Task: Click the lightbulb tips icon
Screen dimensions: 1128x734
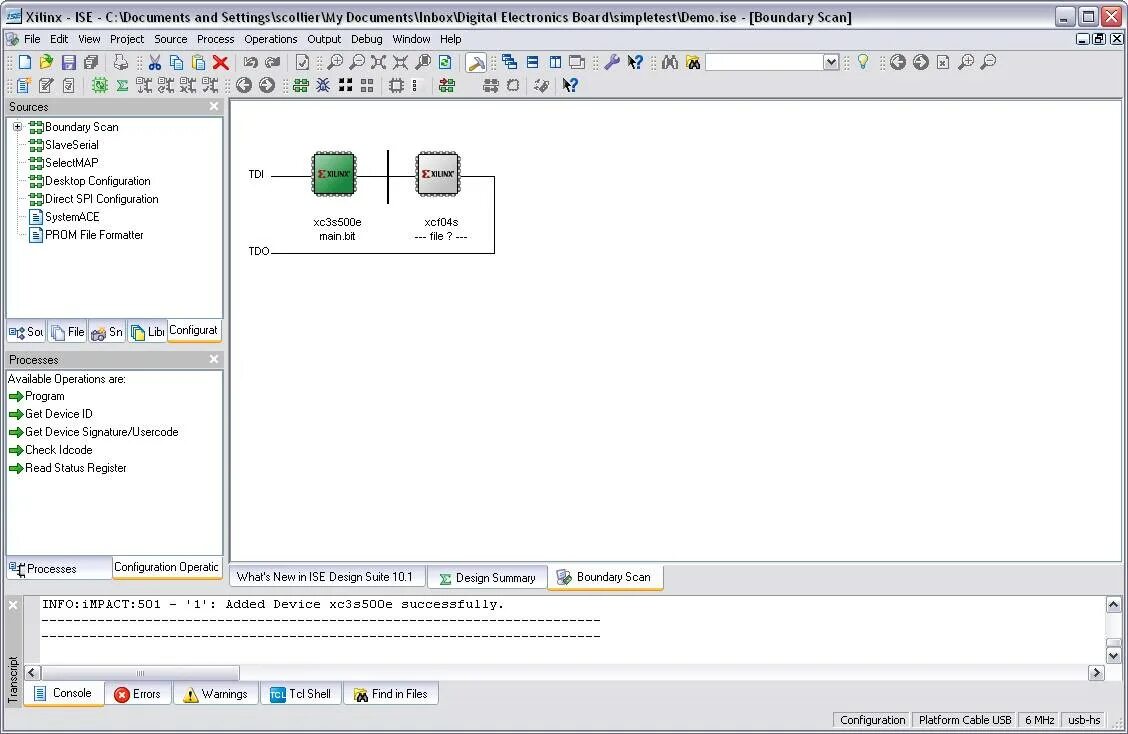Action: (863, 63)
